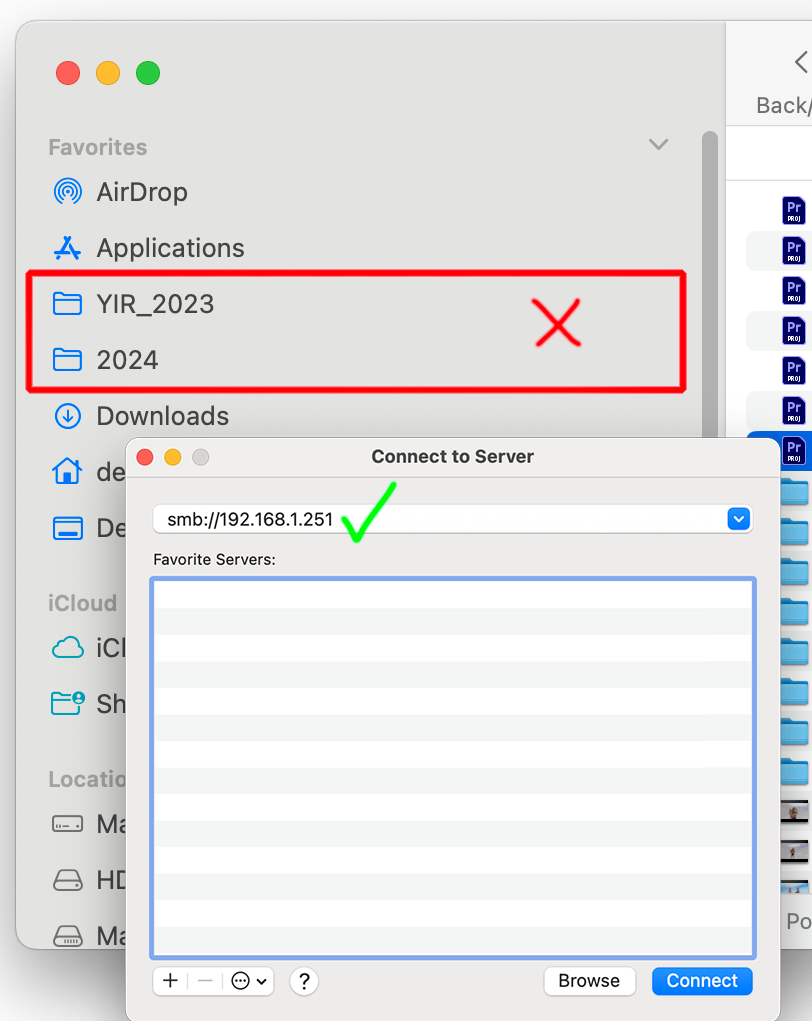Viewport: 812px width, 1021px height.
Task: Select the 2024 folder in Favorites
Action: (105, 360)
